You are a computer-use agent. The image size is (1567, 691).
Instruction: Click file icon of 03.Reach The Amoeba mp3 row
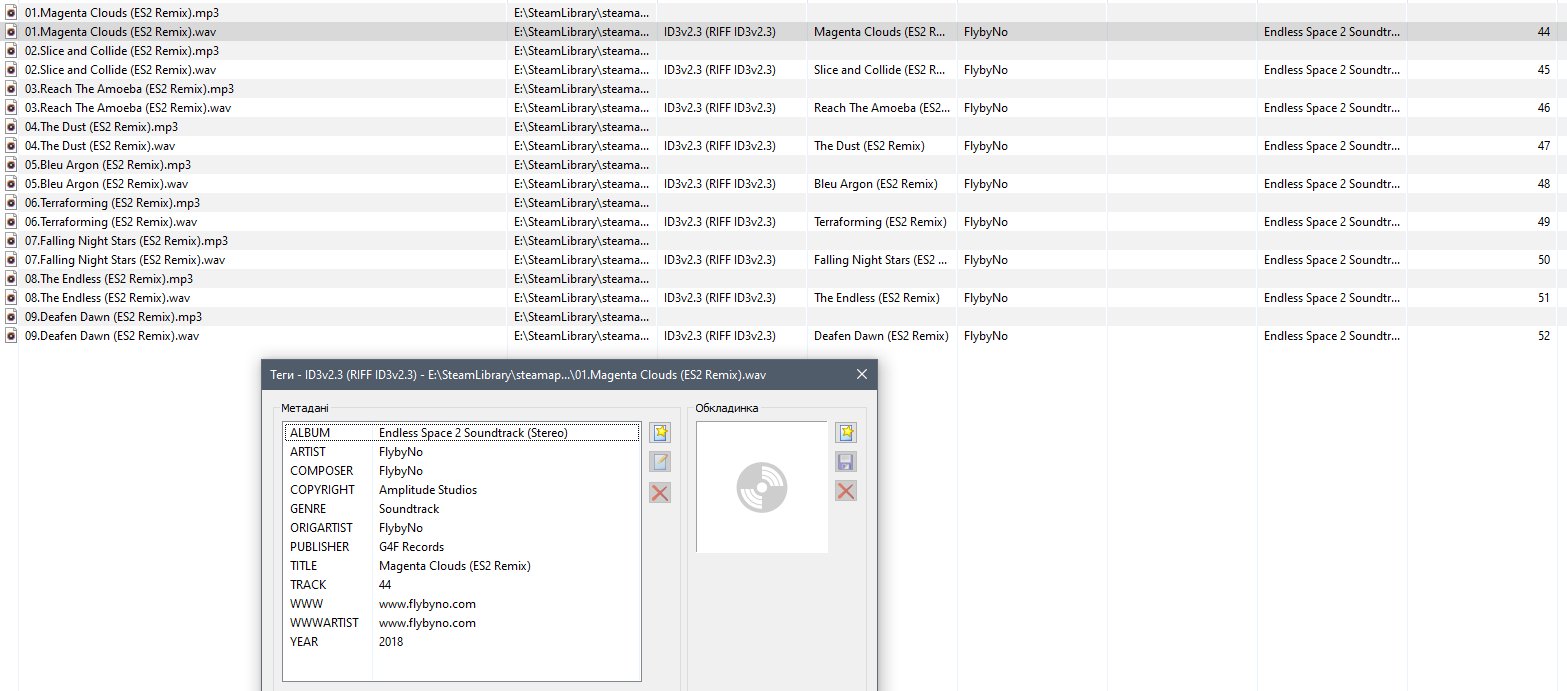pyautogui.click(x=12, y=89)
